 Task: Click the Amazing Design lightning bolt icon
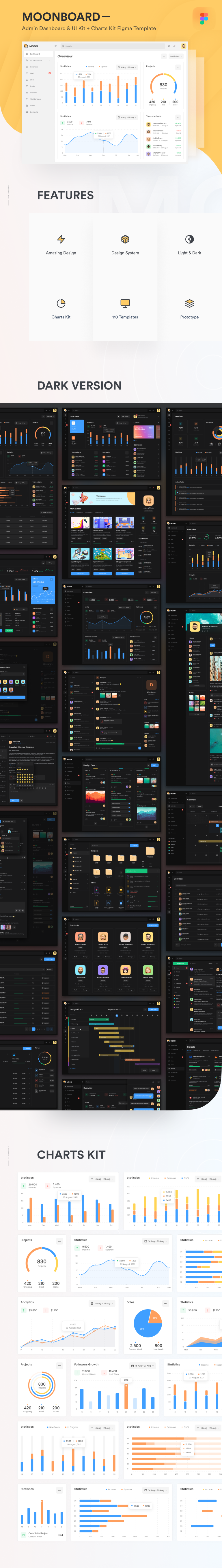coord(61,239)
